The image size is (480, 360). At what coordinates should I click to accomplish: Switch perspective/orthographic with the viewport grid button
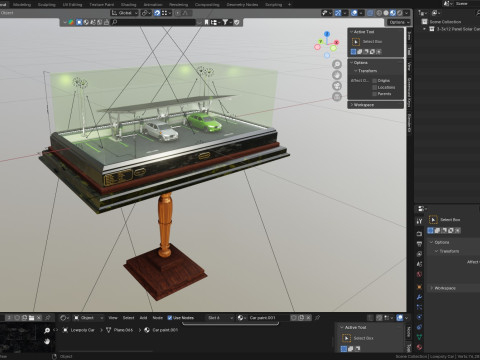pos(337,97)
